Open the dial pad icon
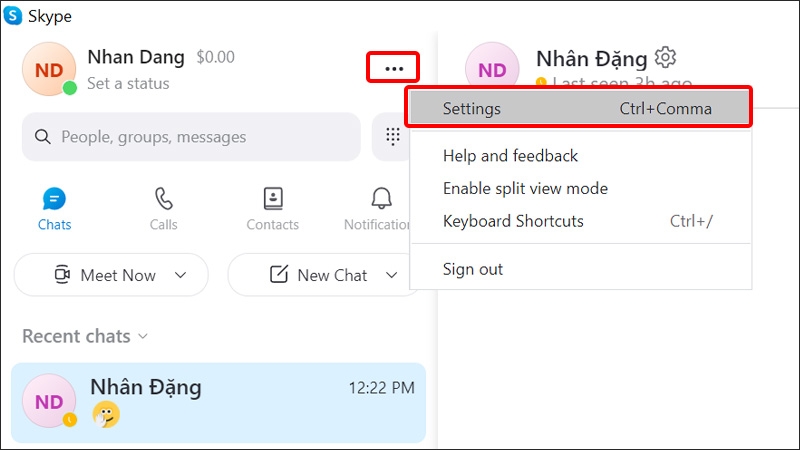Image resolution: width=800 pixels, height=450 pixels. pyautogui.click(x=392, y=136)
